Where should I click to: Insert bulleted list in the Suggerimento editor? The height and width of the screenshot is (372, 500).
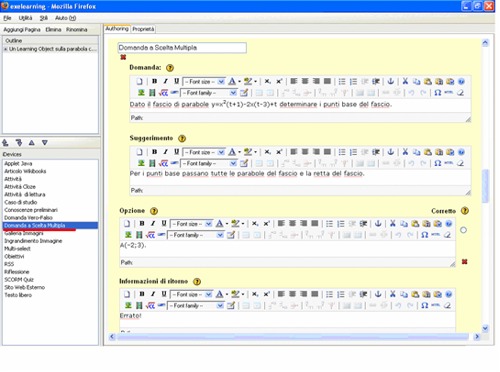point(342,152)
